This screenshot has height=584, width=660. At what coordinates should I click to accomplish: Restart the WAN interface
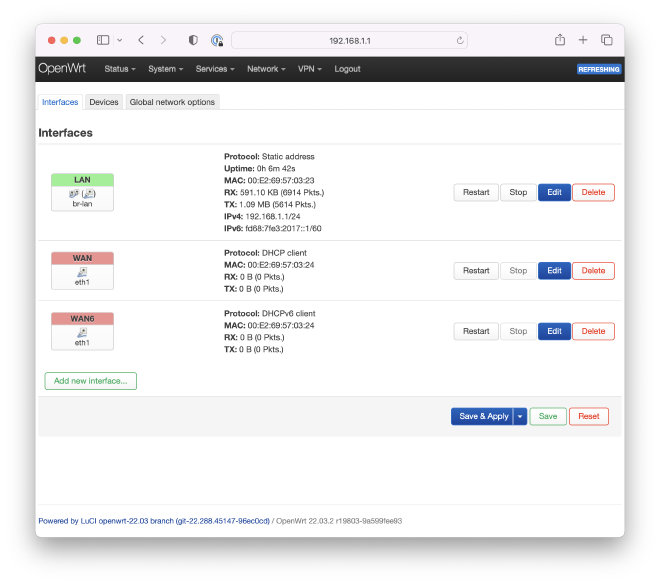476,271
